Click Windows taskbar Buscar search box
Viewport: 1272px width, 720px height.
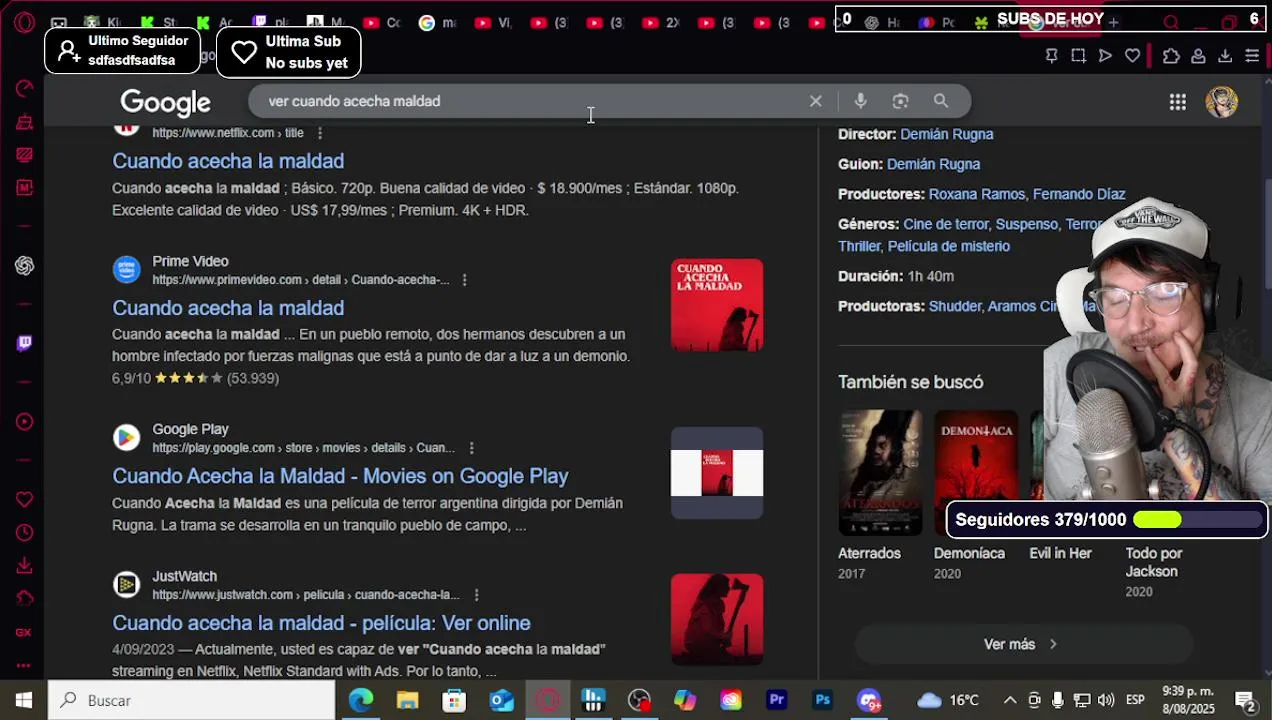(x=191, y=700)
